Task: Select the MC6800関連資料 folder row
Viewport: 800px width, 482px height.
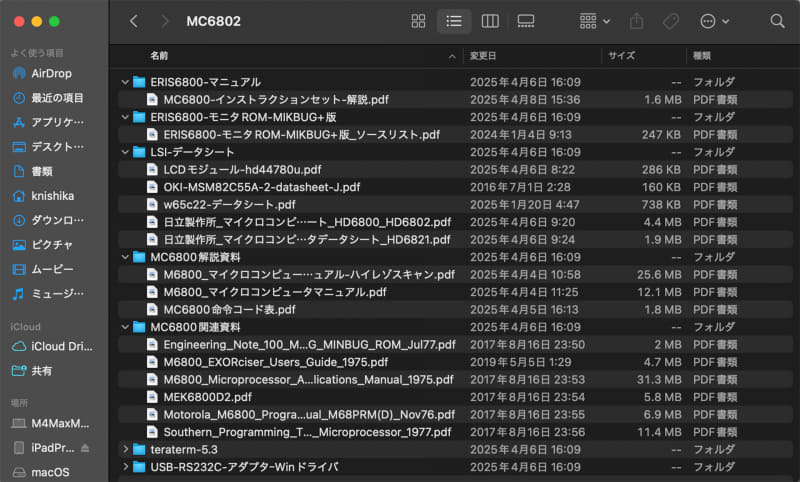Action: [x=456, y=327]
